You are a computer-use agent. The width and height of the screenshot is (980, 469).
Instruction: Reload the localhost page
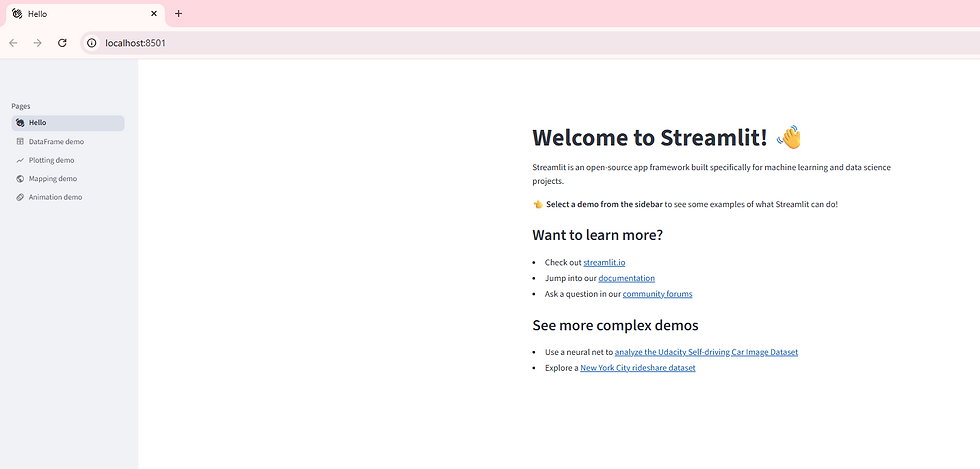(x=62, y=43)
